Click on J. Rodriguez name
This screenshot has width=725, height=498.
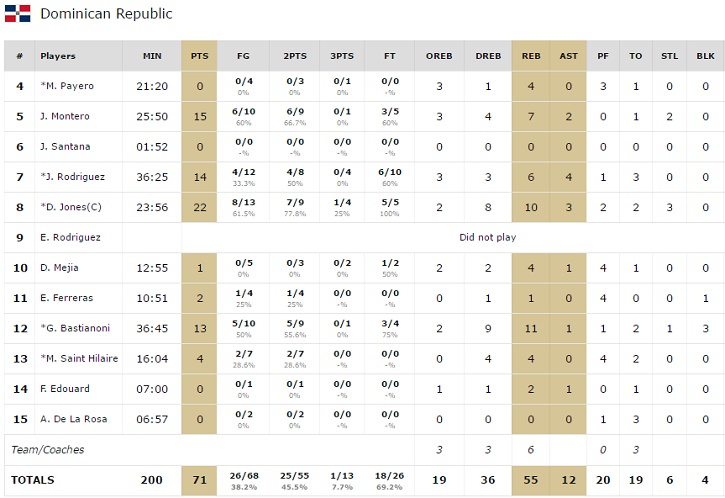(71, 177)
